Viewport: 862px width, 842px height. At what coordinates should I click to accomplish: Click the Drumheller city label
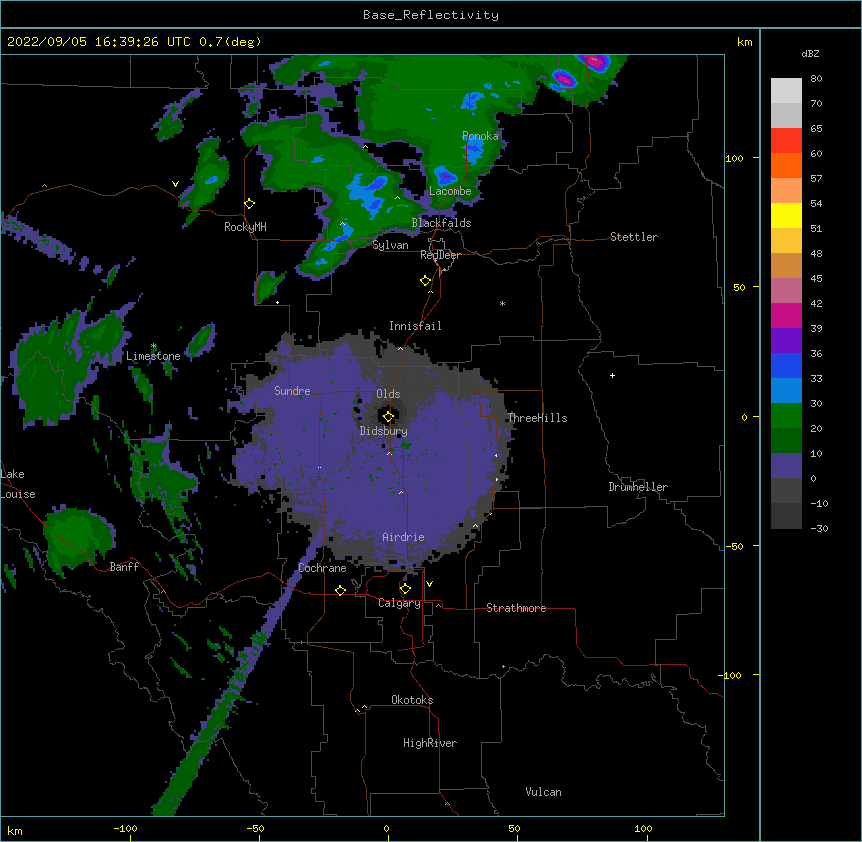click(638, 487)
